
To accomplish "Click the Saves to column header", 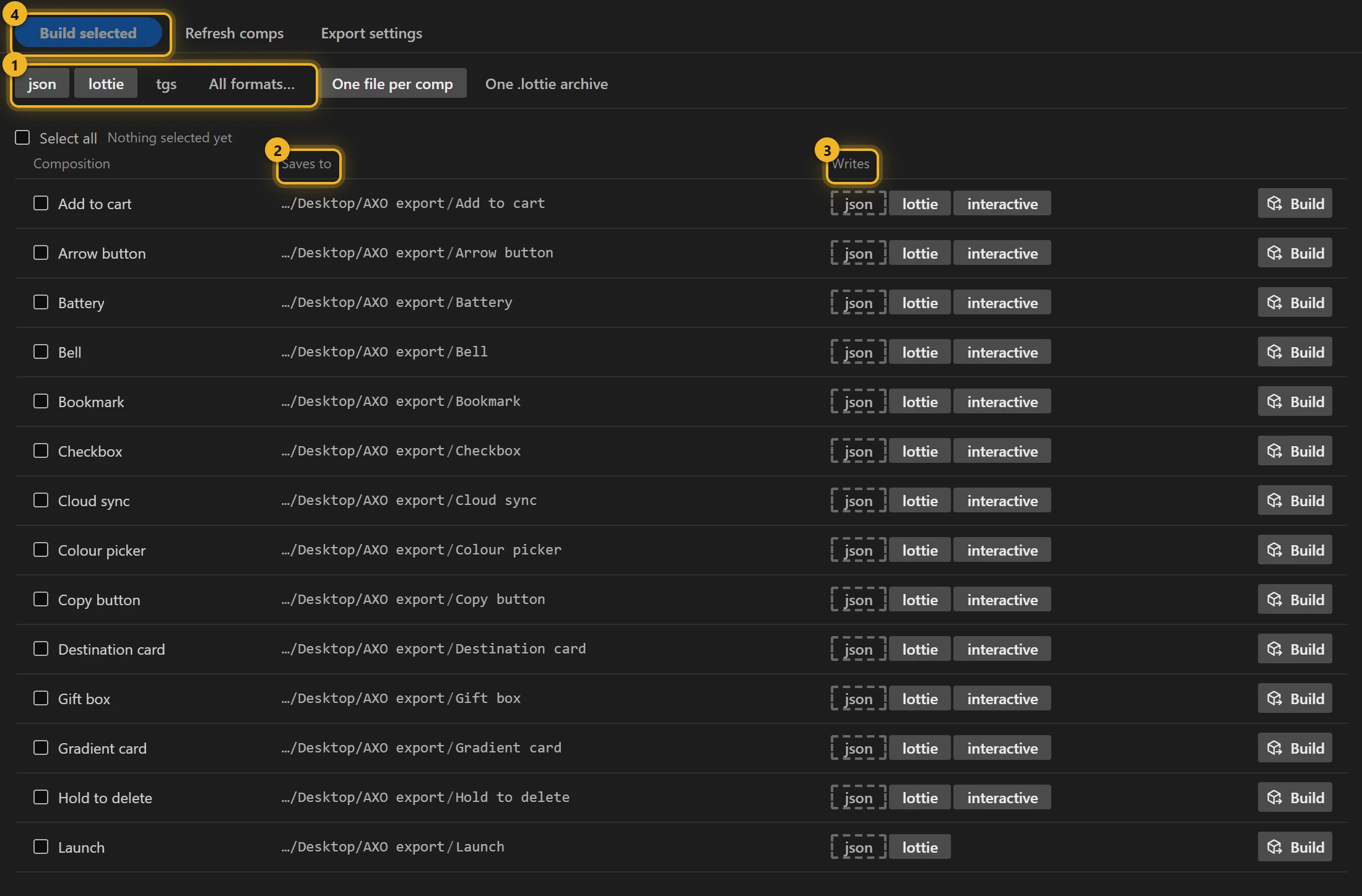I will [x=306, y=163].
